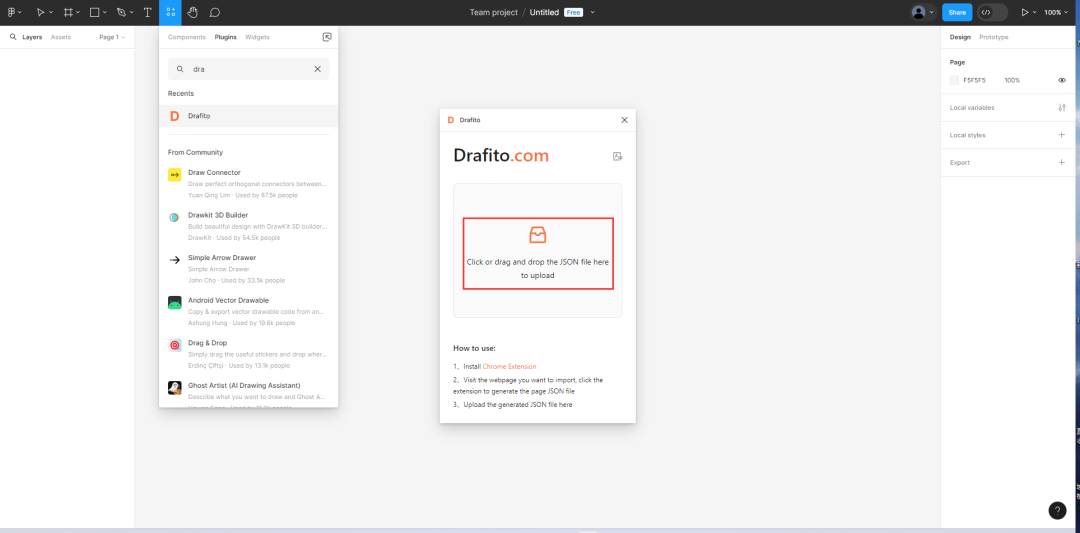The image size is (1080, 533).
Task: Select Android Vector Drawable plugin
Action: pyautogui.click(x=249, y=311)
